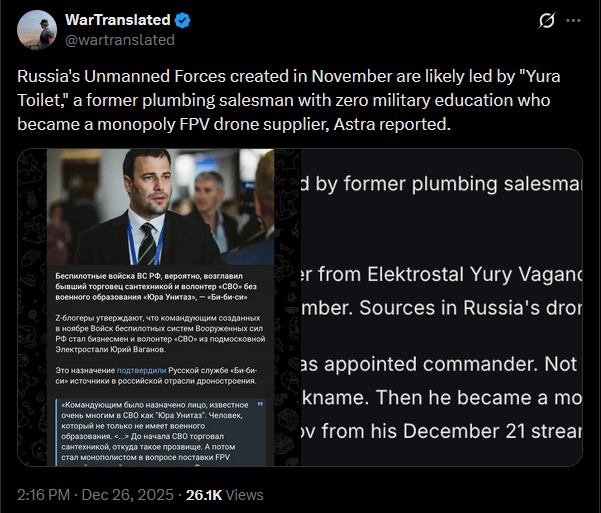
Task: Go to the @wartranslated handle
Action: click(x=119, y=40)
